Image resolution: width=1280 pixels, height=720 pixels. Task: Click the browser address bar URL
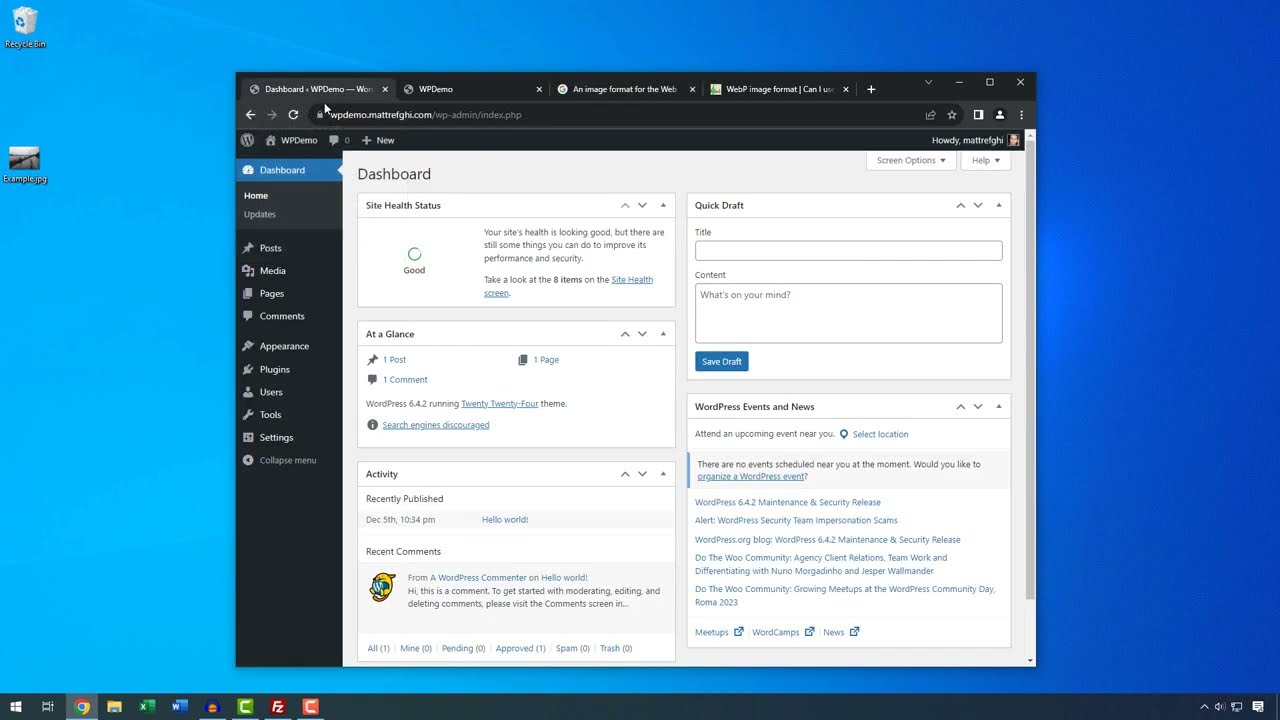point(426,115)
